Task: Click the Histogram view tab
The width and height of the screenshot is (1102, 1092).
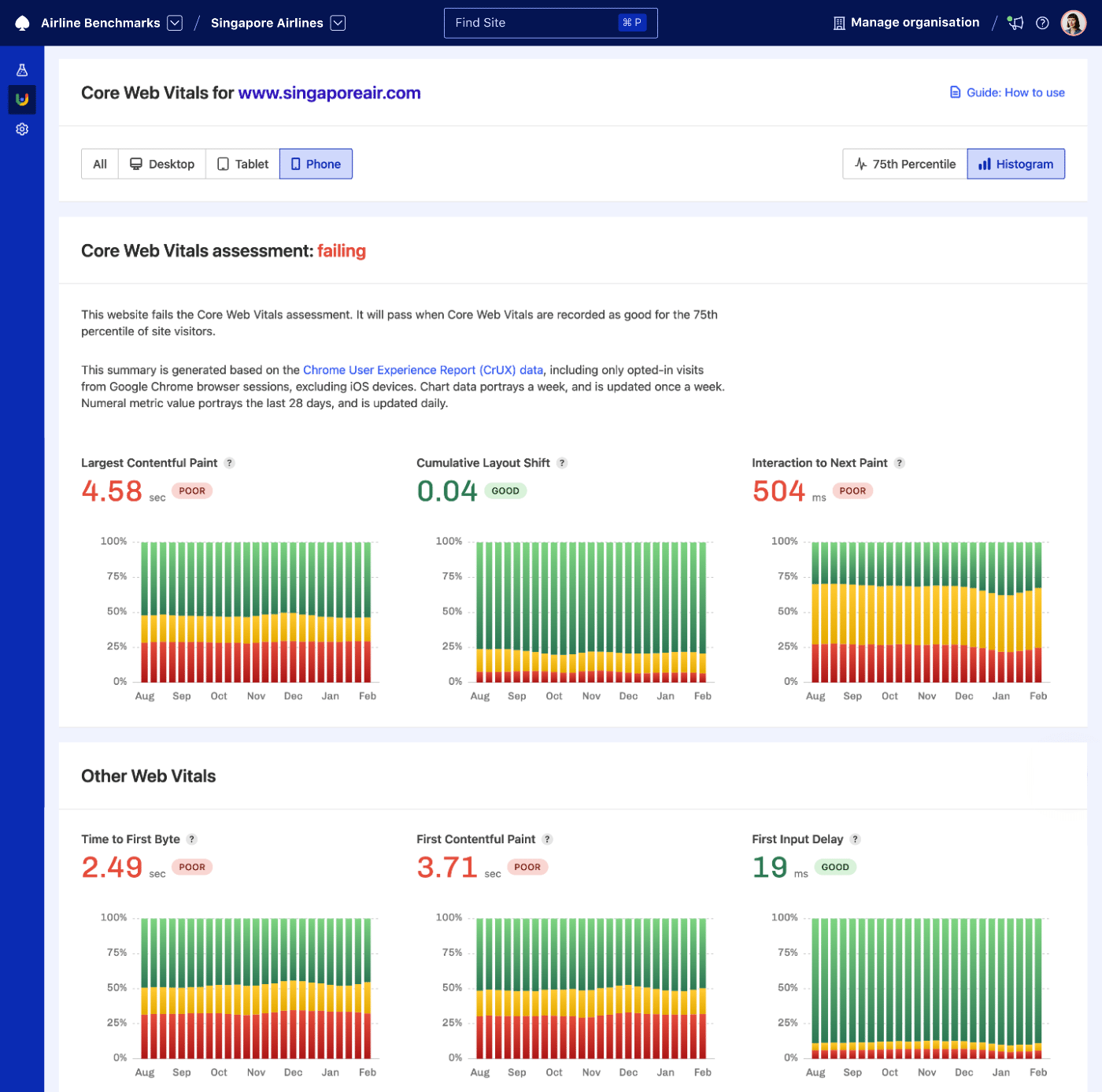Action: click(1015, 164)
